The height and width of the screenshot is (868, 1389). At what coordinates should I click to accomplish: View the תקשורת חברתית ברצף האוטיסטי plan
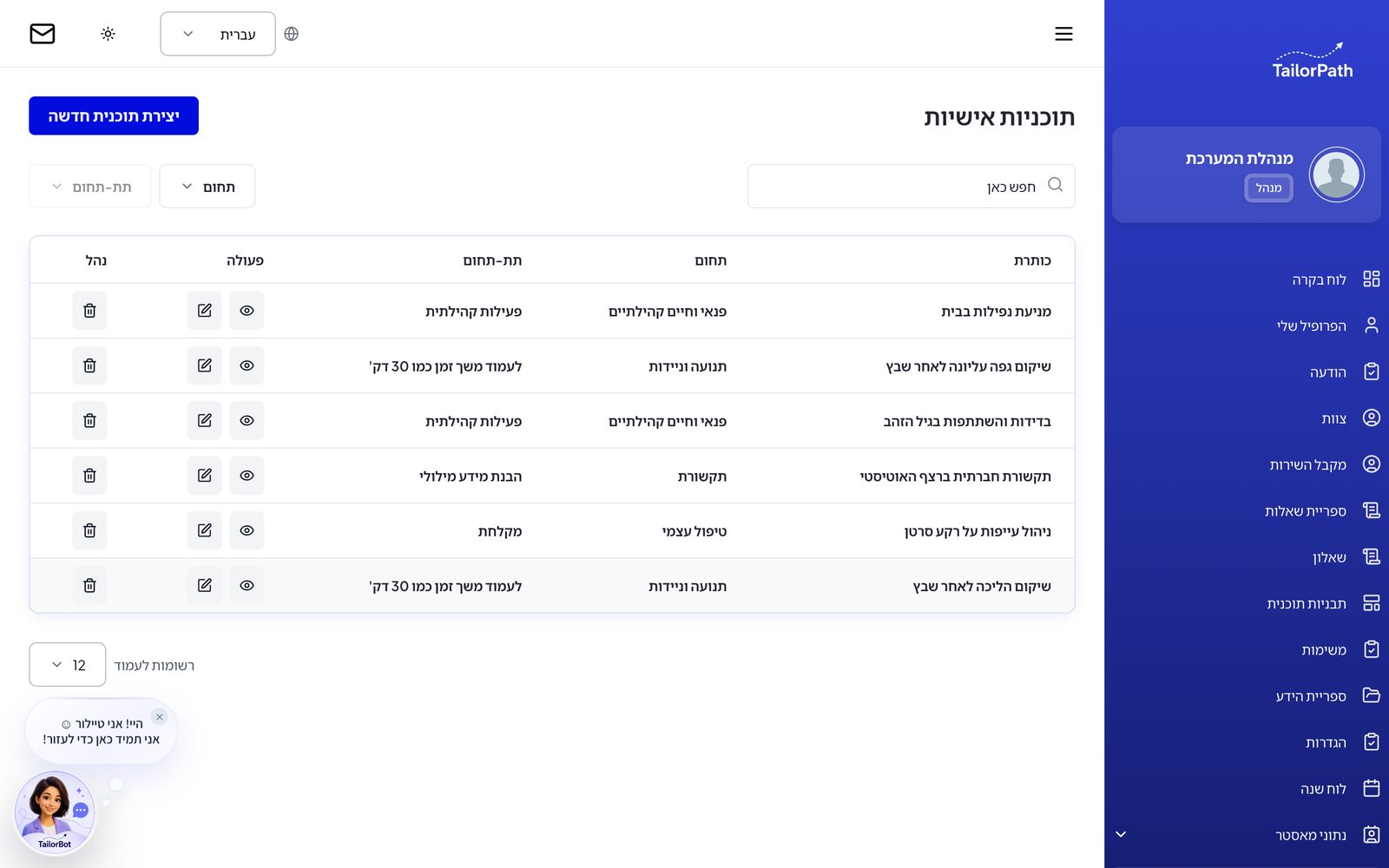247,476
